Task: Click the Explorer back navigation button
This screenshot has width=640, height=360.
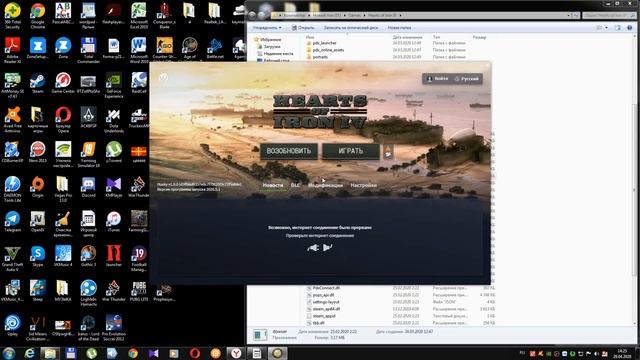Action: pyautogui.click(x=253, y=15)
